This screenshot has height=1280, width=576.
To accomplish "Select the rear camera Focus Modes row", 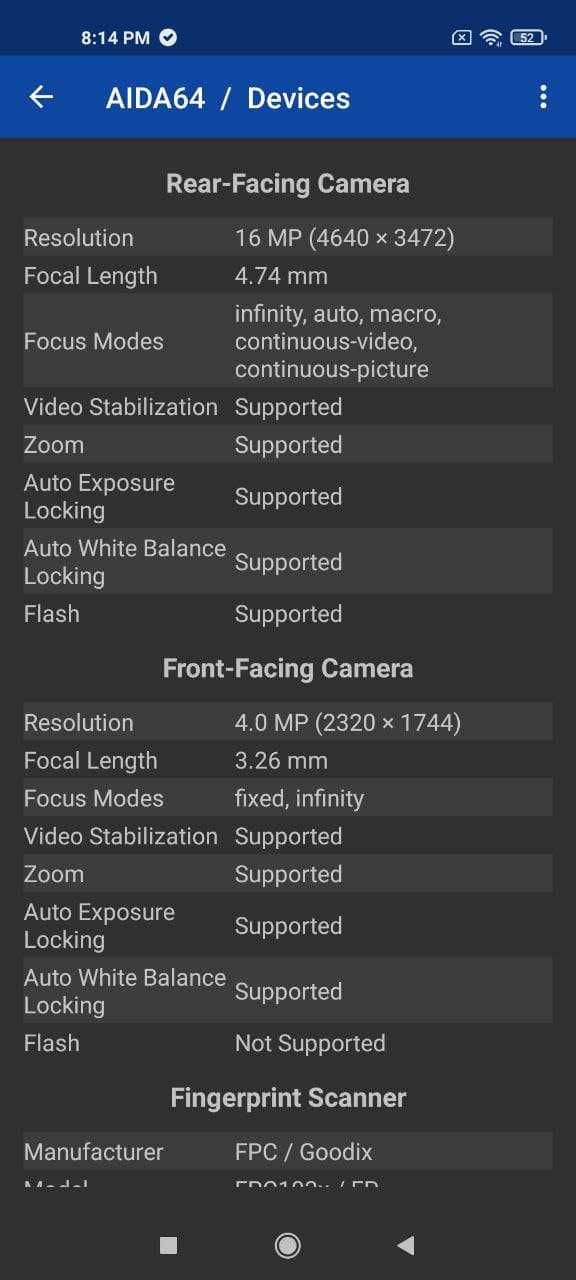I will tap(288, 341).
